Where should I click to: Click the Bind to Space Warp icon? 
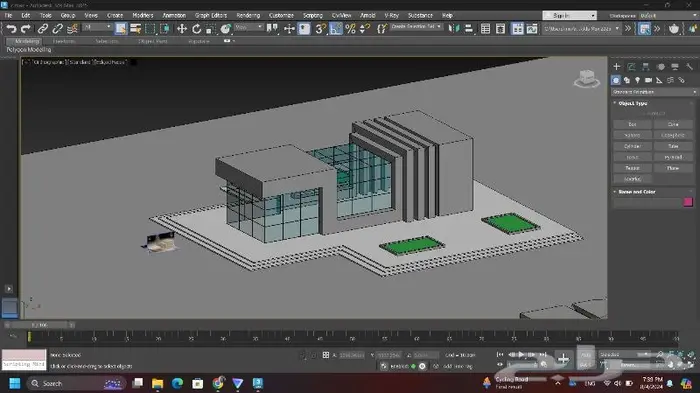coord(72,29)
